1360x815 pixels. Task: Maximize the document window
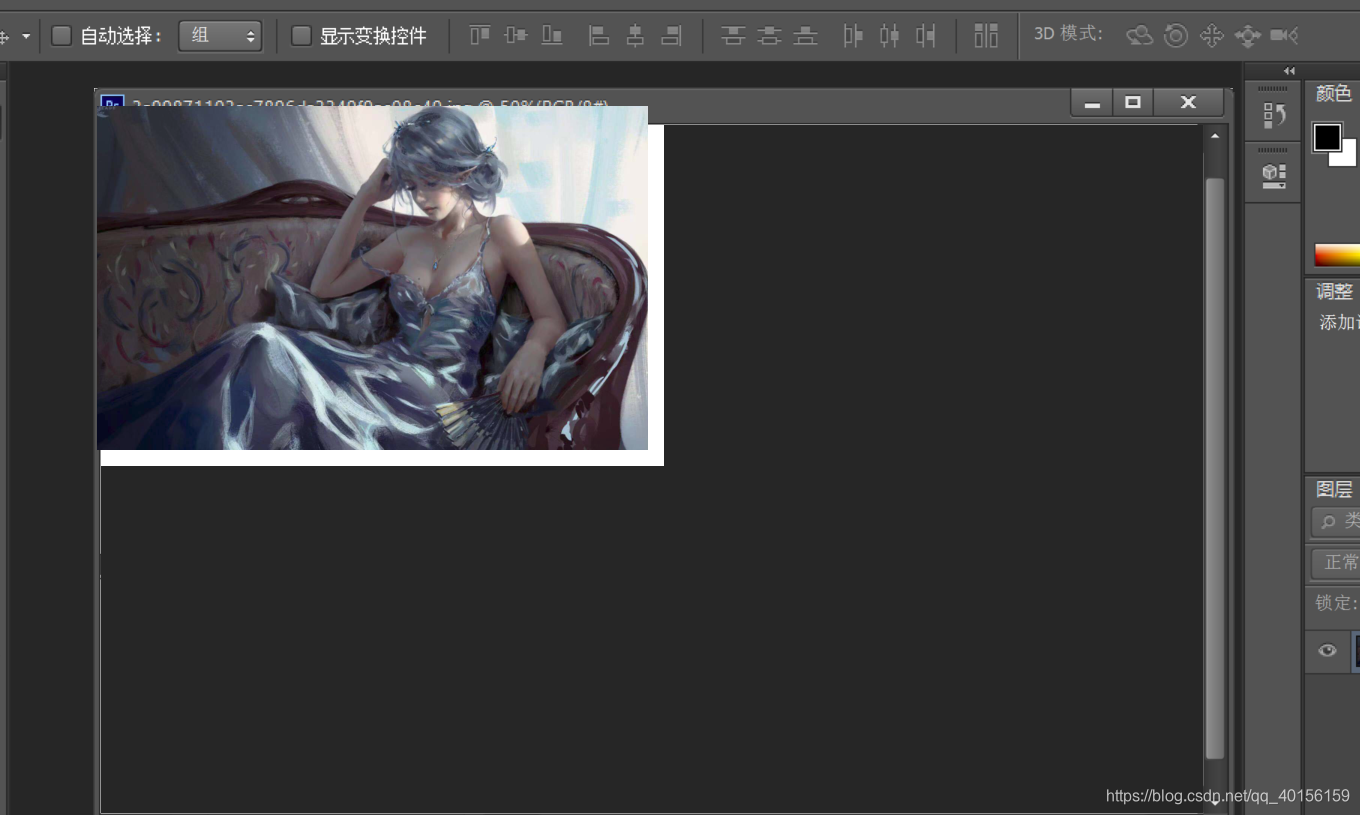pyautogui.click(x=1133, y=102)
